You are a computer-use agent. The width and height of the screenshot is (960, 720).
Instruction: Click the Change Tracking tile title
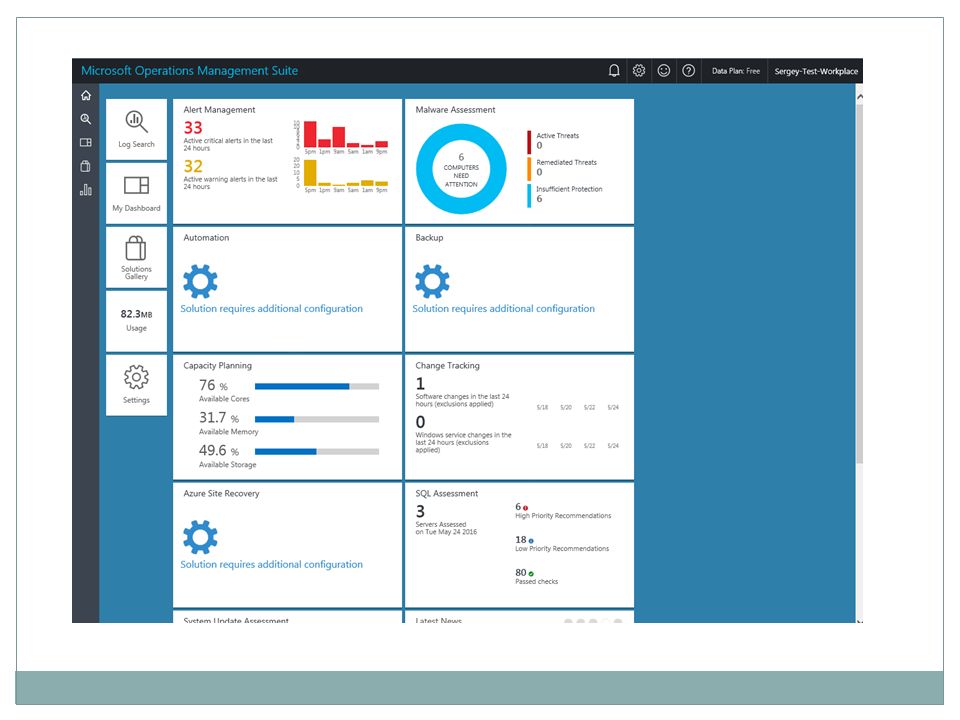(448, 366)
